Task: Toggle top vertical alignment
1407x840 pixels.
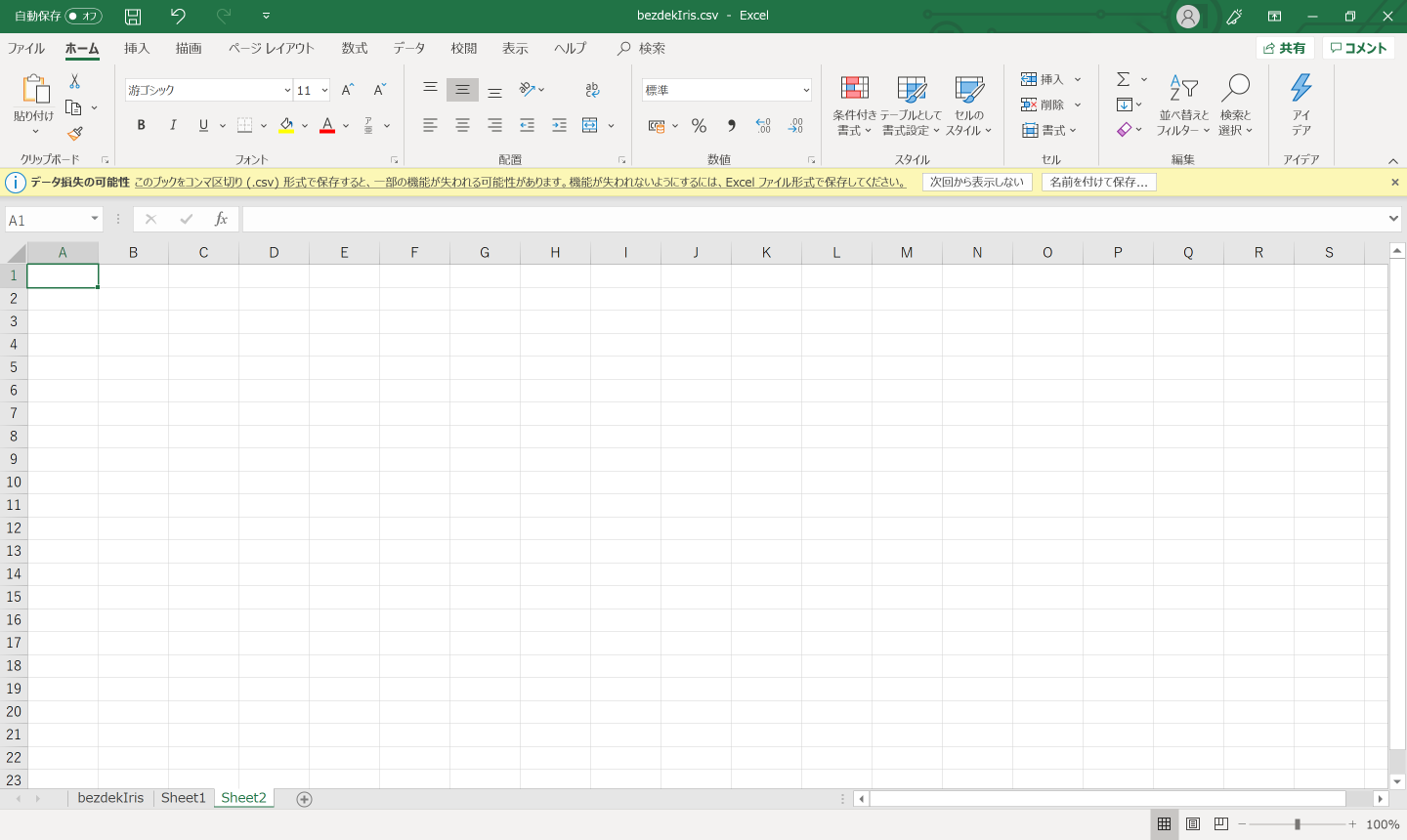Action: tap(430, 90)
